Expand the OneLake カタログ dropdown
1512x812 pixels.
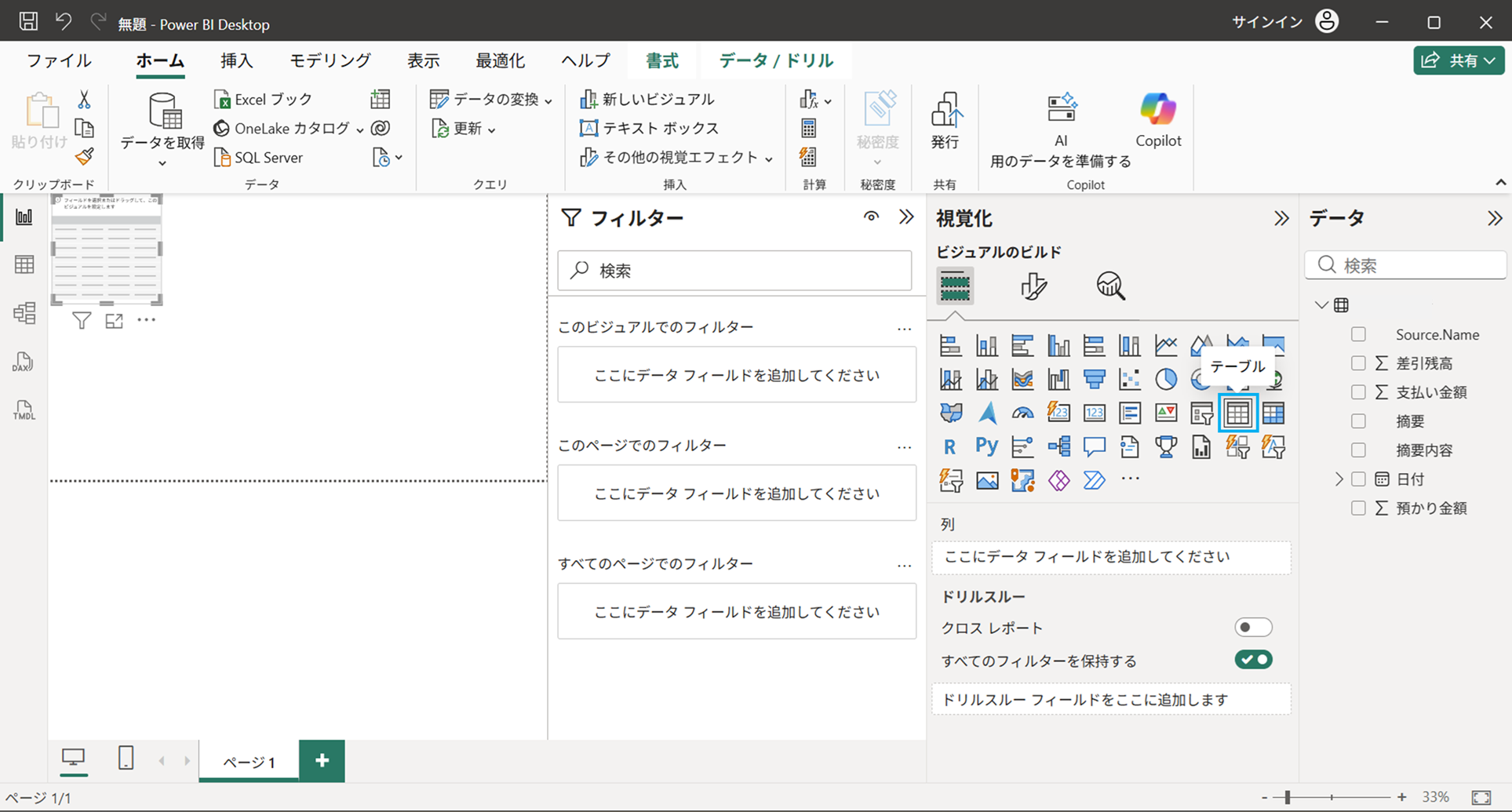pos(359,129)
